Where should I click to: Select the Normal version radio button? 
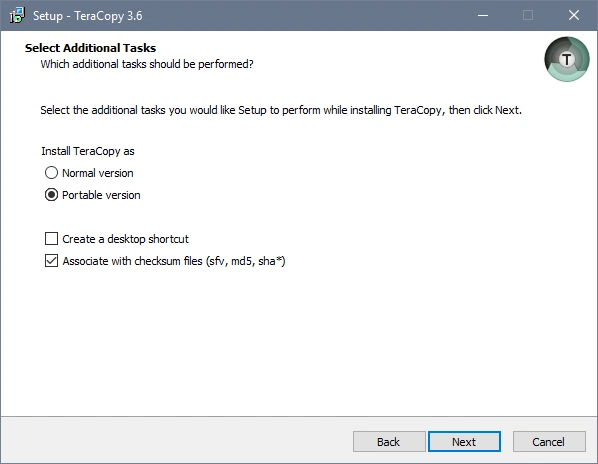tap(51, 173)
